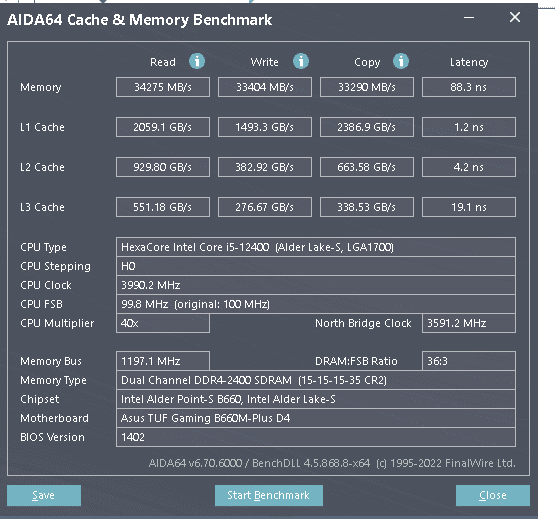This screenshot has width=555, height=519.
Task: Select L1 Cache latency 1.2 ns
Action: (x=469, y=127)
